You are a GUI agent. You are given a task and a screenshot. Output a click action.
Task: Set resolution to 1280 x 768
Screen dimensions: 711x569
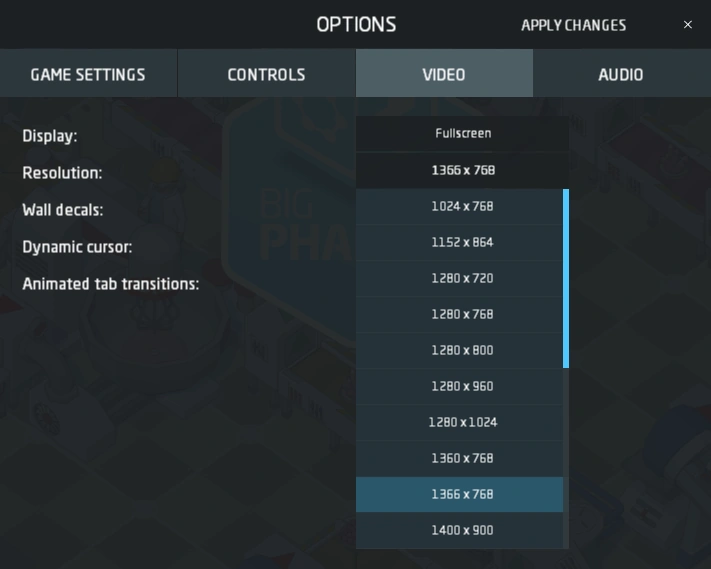point(461,315)
